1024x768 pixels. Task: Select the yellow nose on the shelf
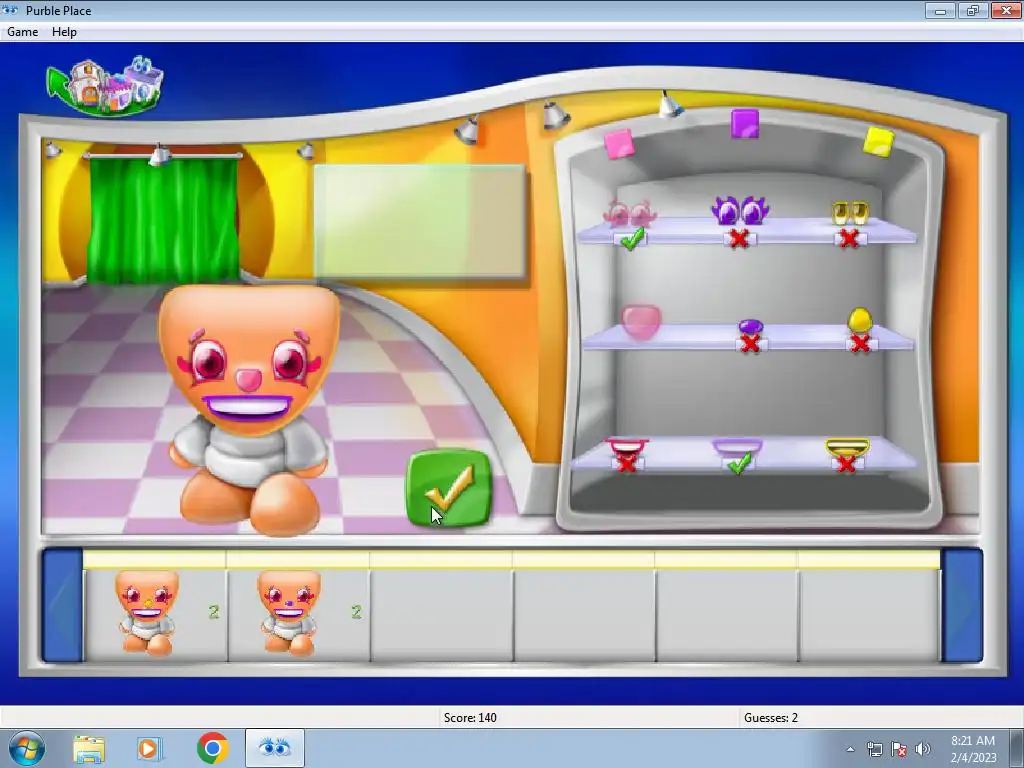coord(859,320)
